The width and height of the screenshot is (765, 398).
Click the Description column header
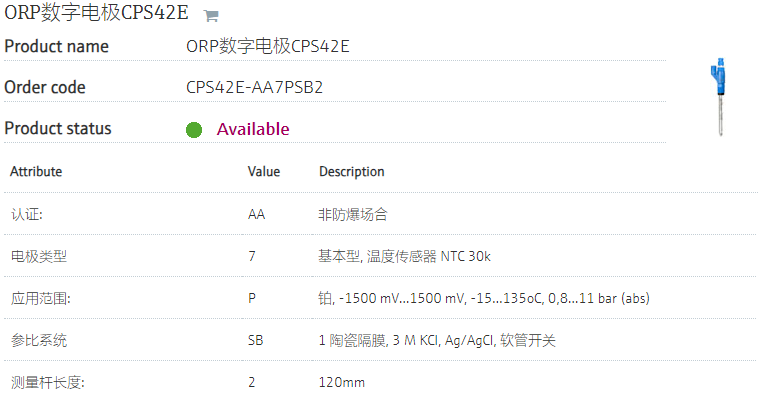tap(352, 172)
